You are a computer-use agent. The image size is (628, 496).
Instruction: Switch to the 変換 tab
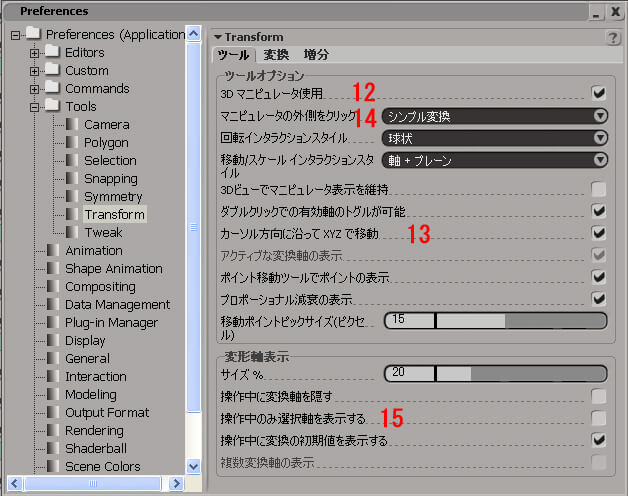[276, 55]
